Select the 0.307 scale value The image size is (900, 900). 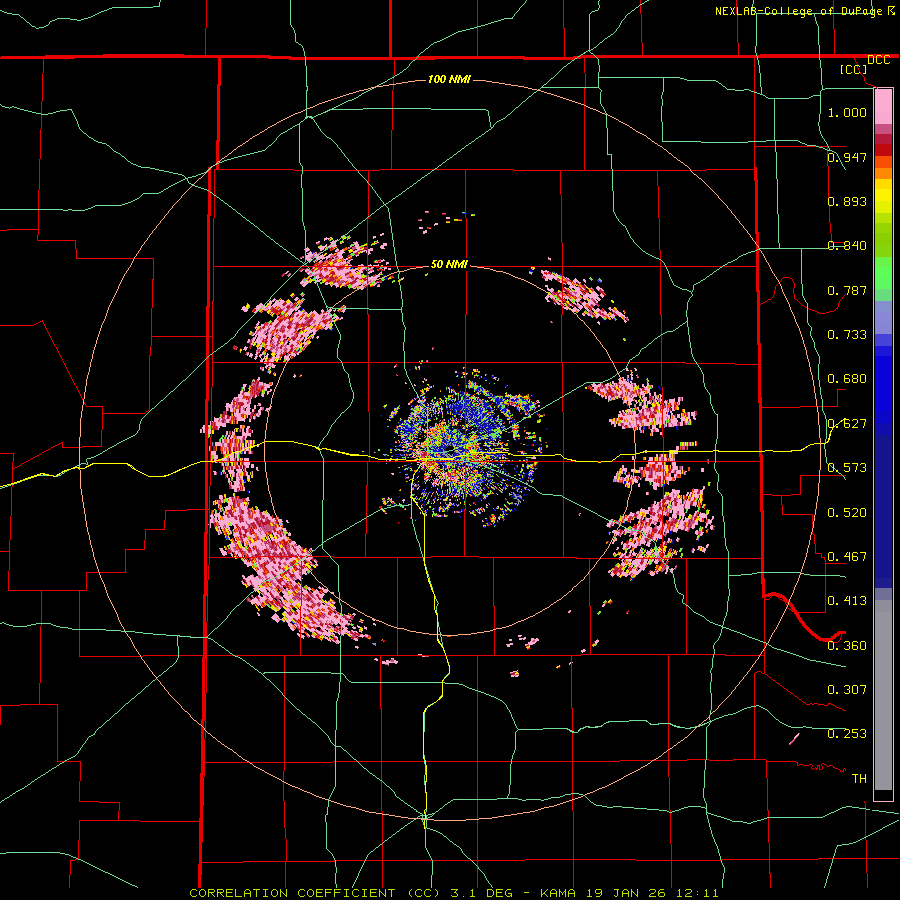tap(847, 690)
